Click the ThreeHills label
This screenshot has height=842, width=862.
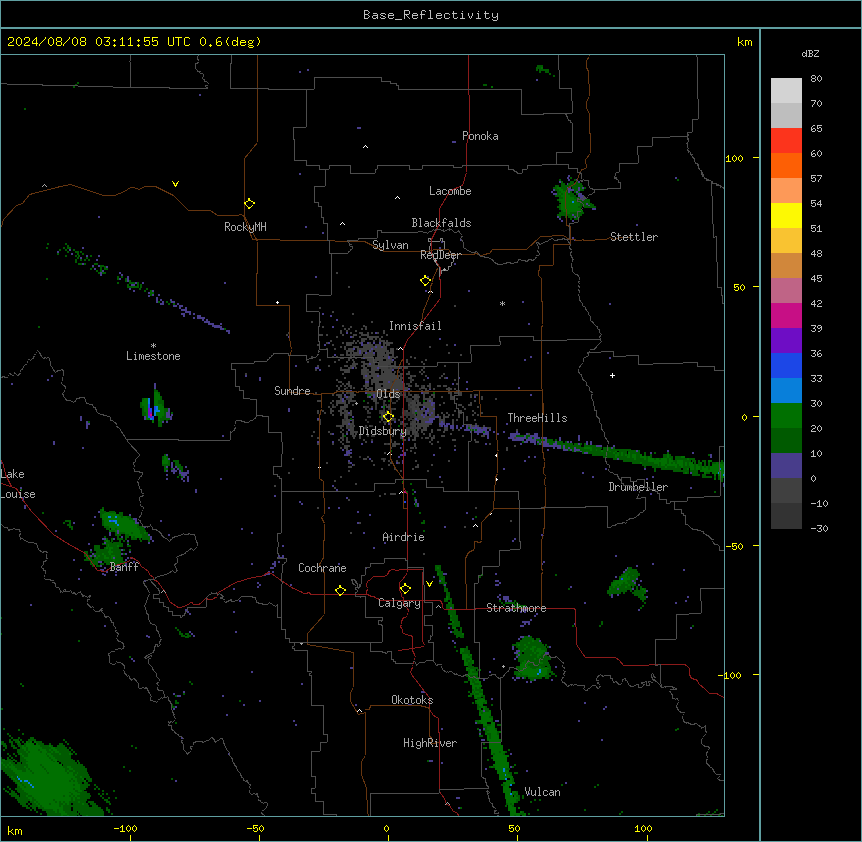coord(537,418)
